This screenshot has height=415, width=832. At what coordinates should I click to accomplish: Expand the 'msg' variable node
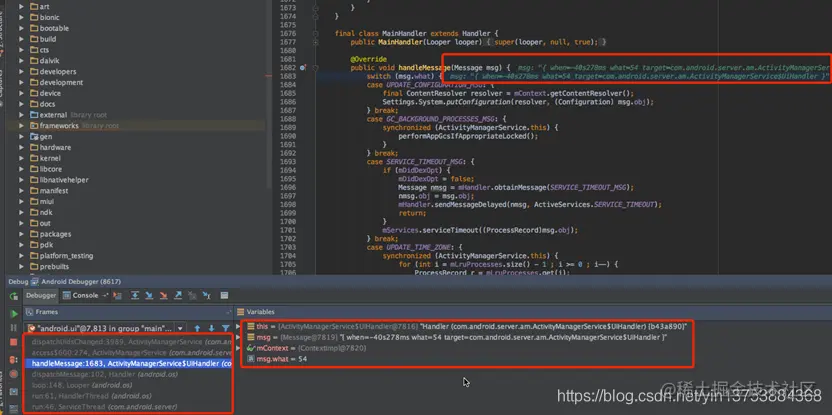click(238, 337)
